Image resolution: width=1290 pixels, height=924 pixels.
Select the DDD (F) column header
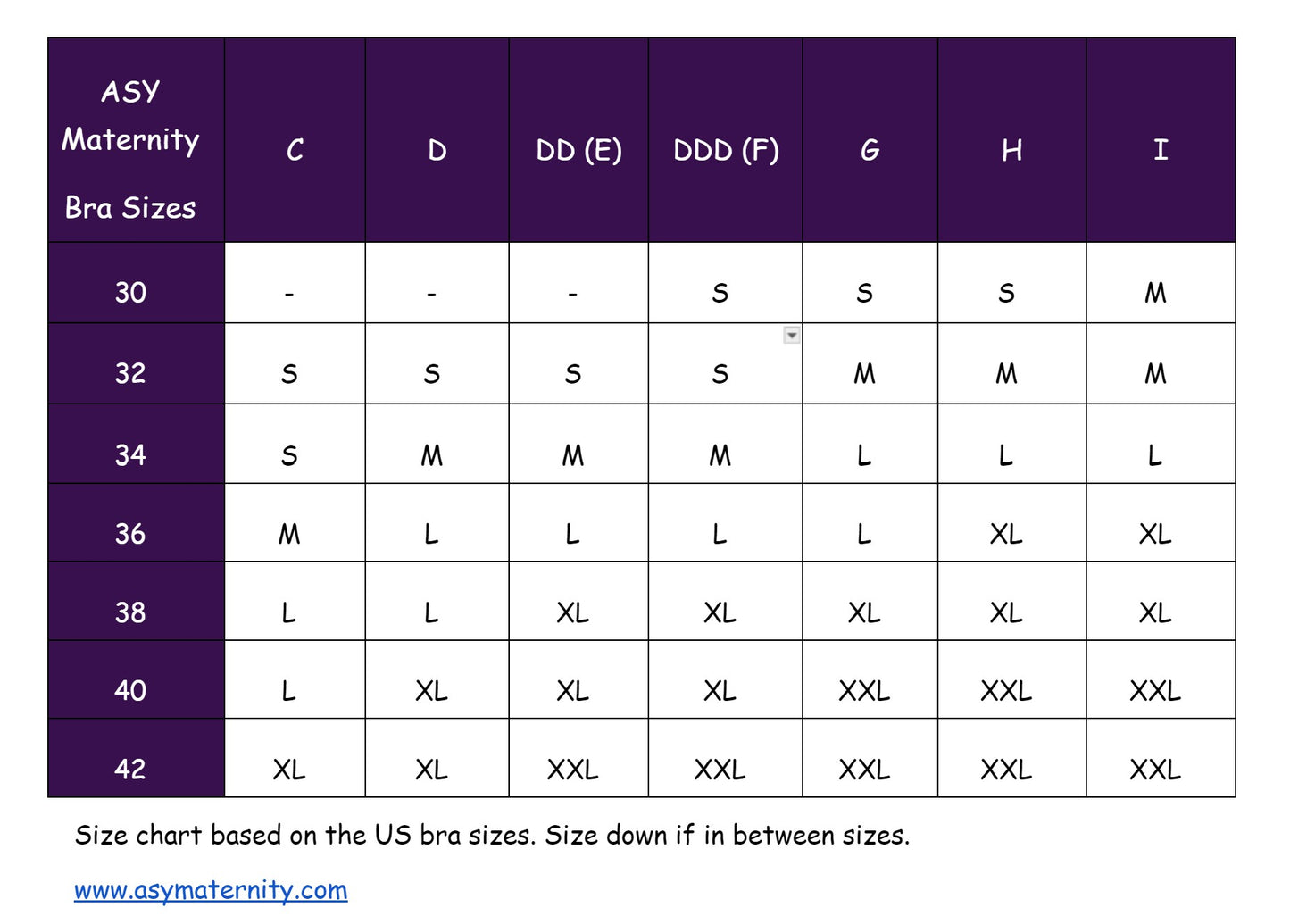tap(726, 150)
